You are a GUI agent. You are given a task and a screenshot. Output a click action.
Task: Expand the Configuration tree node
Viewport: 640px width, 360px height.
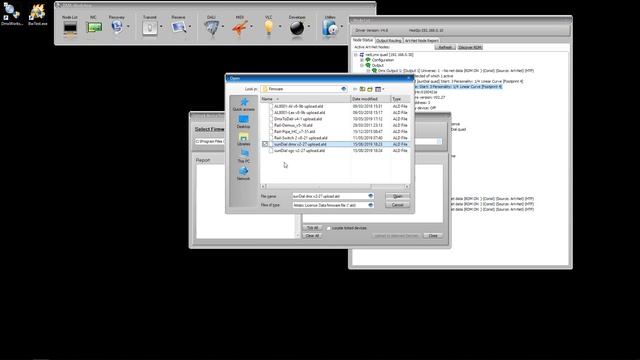tap(362, 60)
